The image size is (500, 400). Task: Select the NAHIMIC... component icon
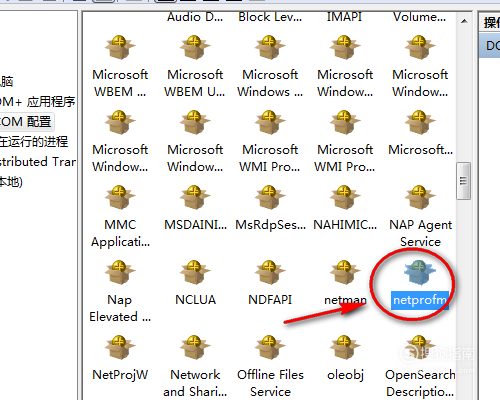click(x=345, y=197)
